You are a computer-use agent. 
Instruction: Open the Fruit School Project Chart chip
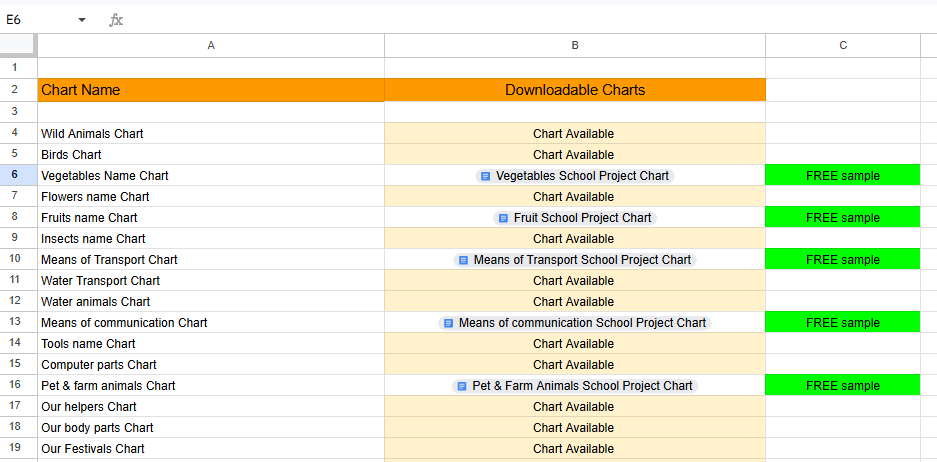(x=575, y=218)
